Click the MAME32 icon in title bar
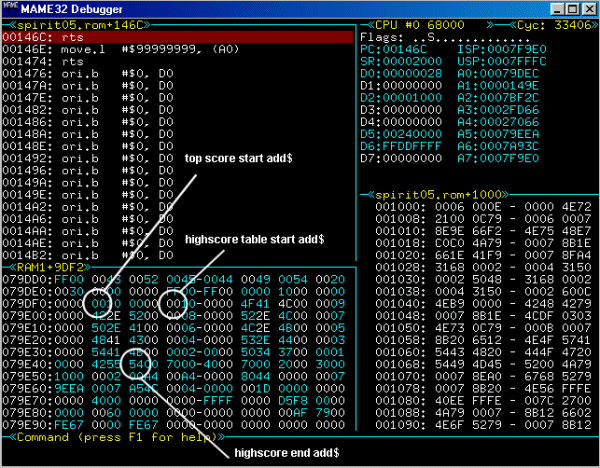Image resolution: width=600 pixels, height=468 pixels. coord(10,9)
